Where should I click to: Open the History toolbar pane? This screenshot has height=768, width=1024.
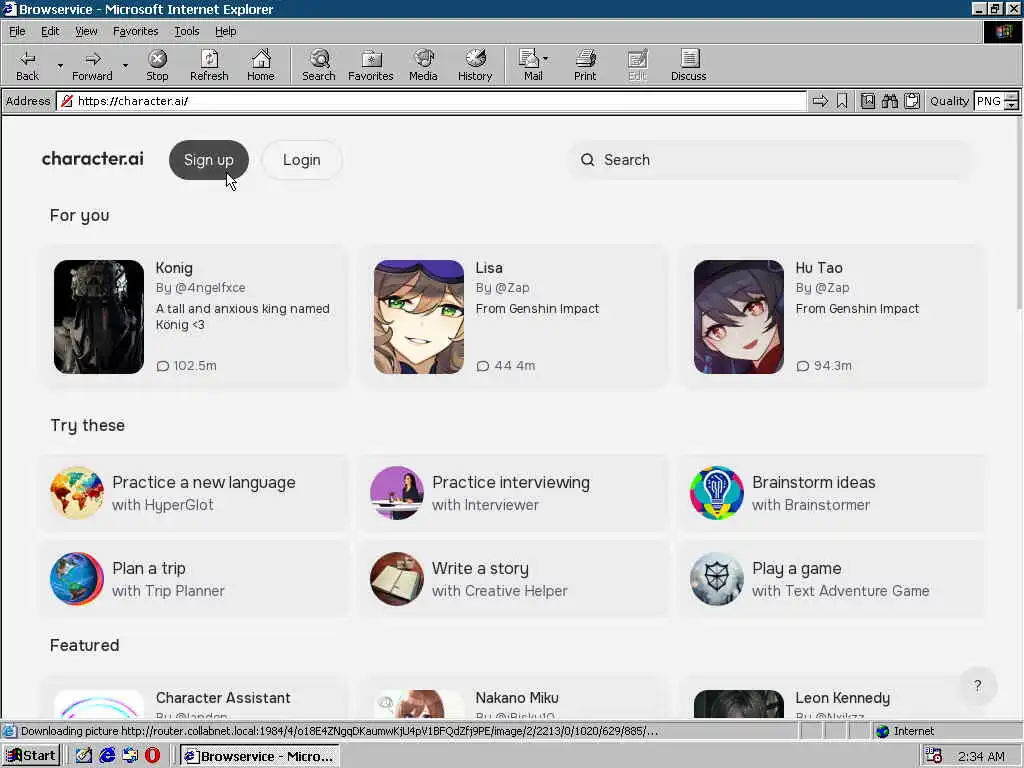(475, 65)
